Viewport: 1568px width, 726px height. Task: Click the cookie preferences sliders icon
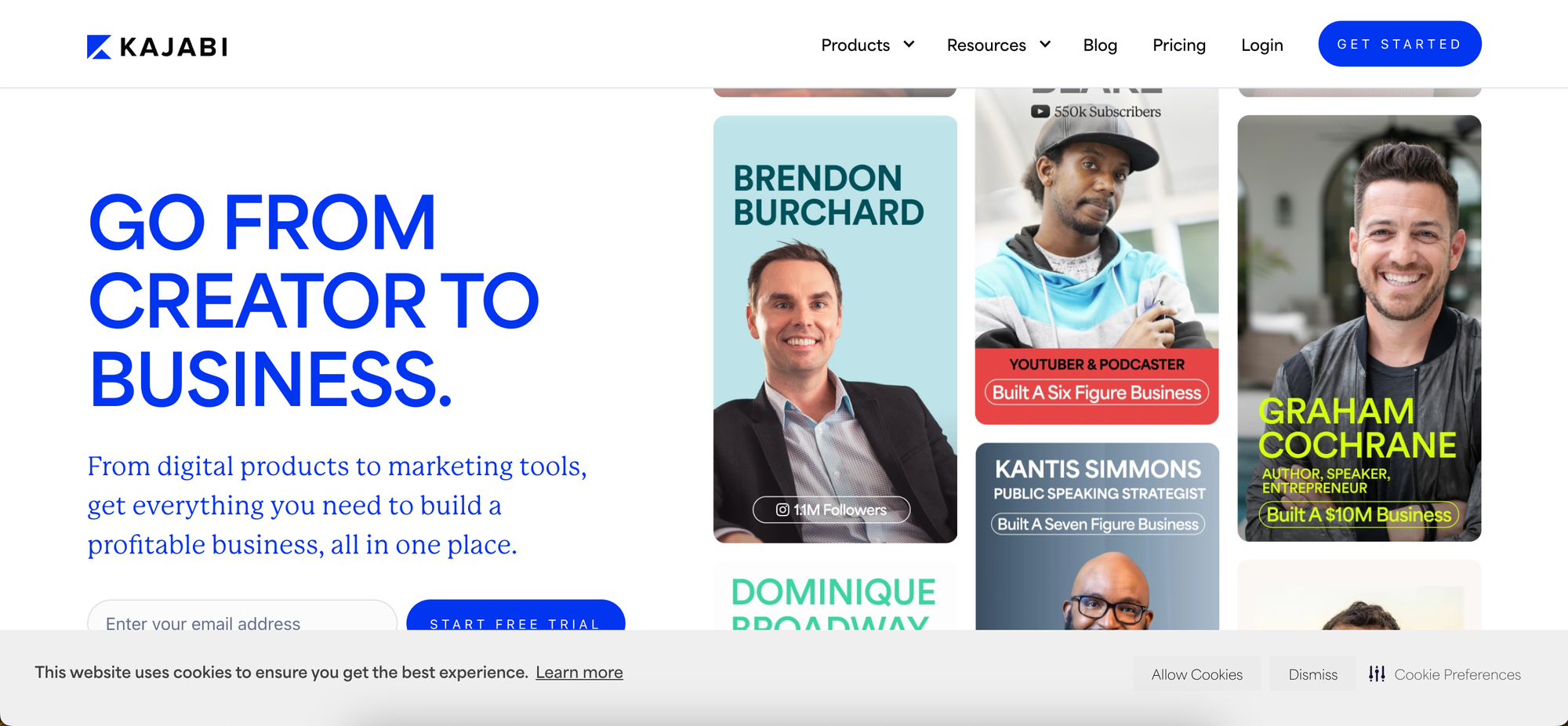tap(1377, 674)
